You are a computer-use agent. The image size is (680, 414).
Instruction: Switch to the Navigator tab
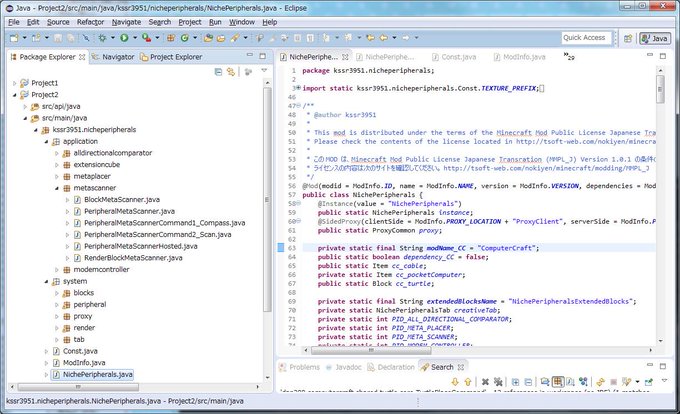pyautogui.click(x=113, y=57)
